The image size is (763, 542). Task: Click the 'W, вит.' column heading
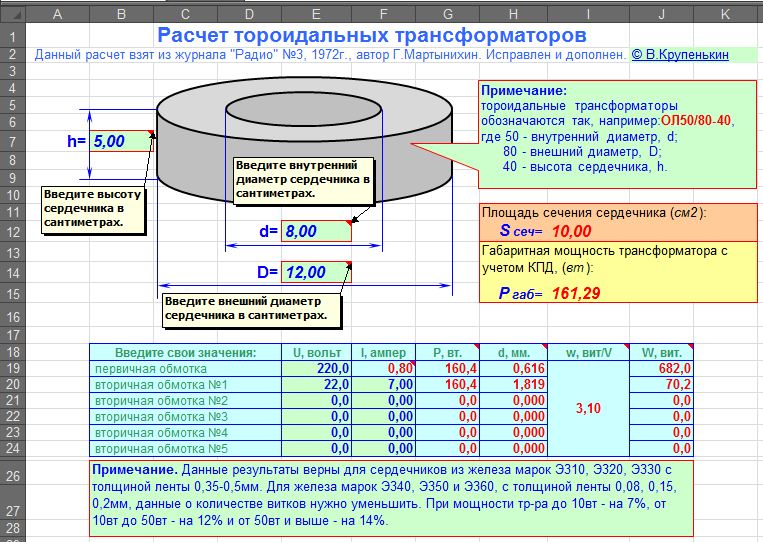[661, 352]
